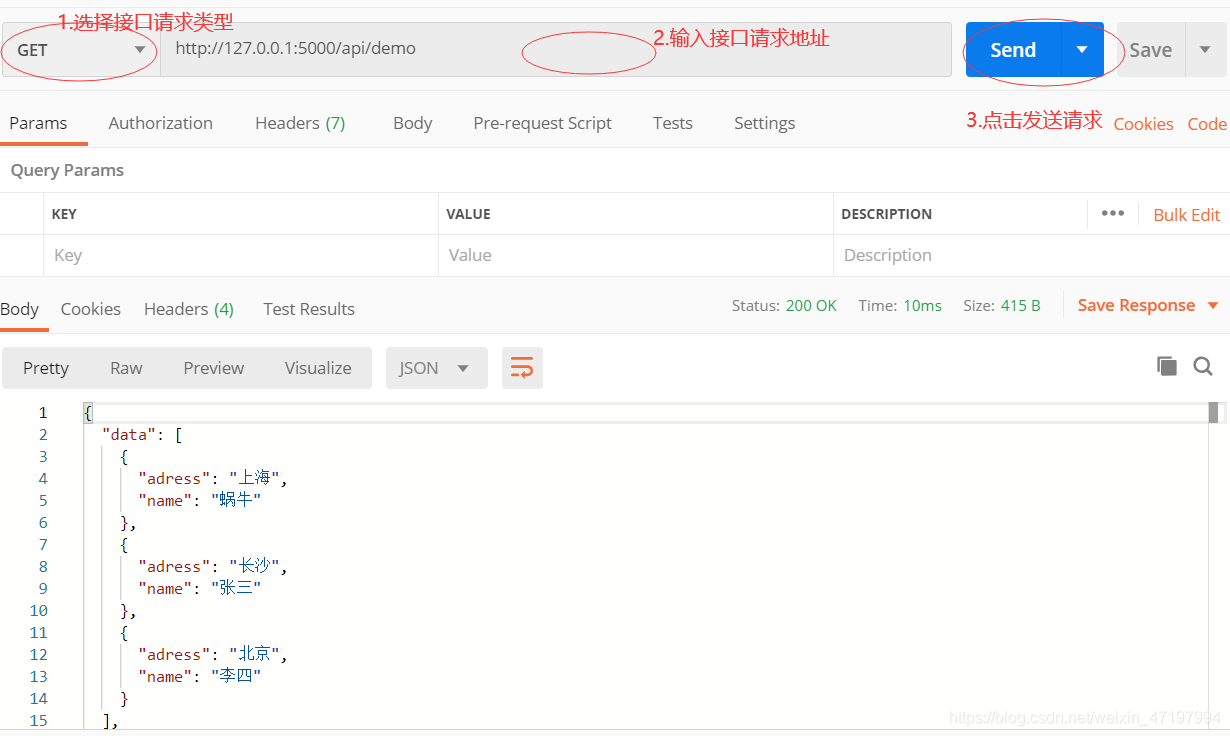Click the status value 200 OK

coord(811,305)
